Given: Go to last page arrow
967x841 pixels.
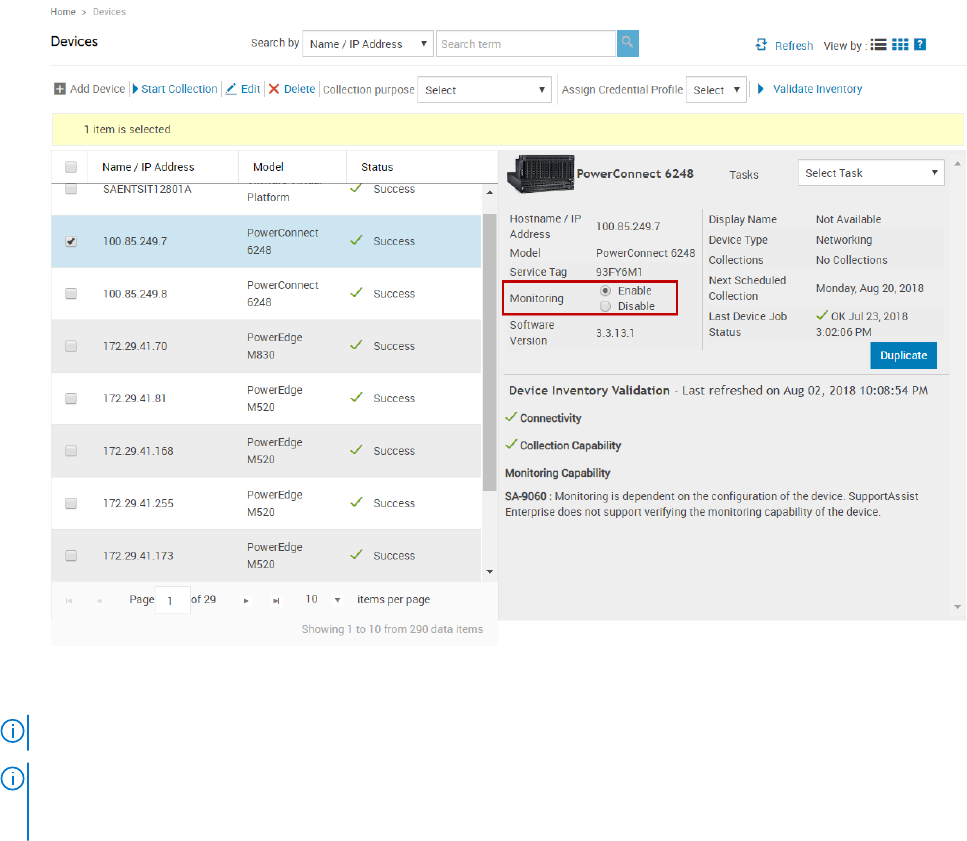Looking at the screenshot, I should pyautogui.click(x=276, y=601).
